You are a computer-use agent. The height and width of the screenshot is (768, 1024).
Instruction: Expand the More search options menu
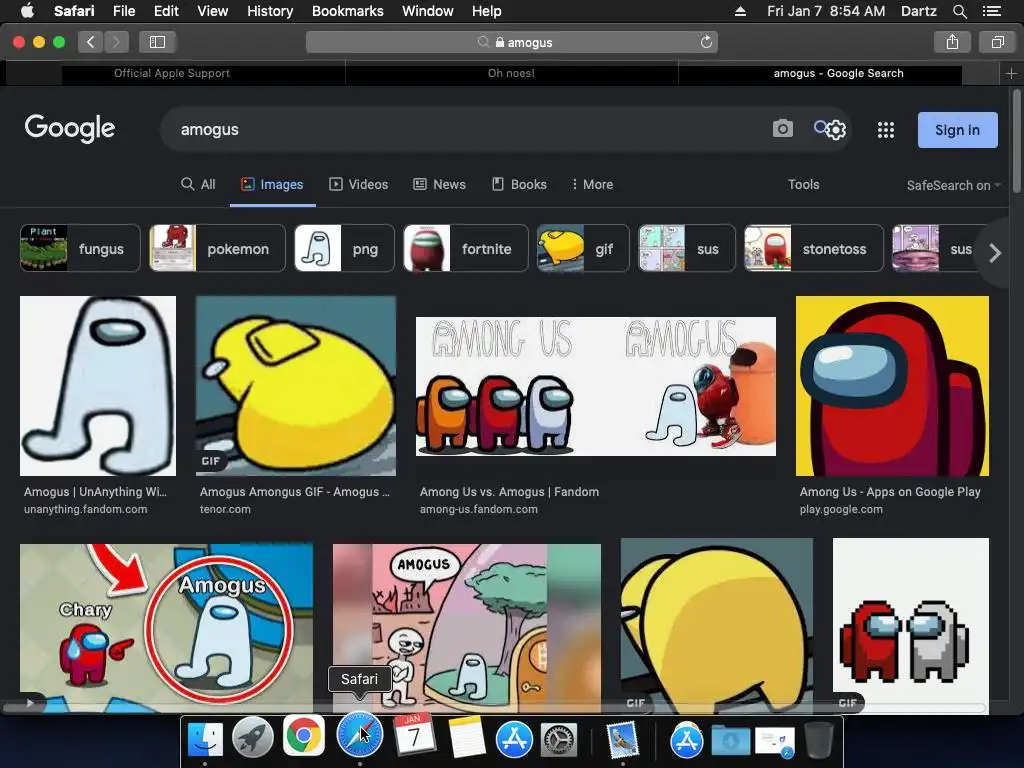(x=592, y=185)
